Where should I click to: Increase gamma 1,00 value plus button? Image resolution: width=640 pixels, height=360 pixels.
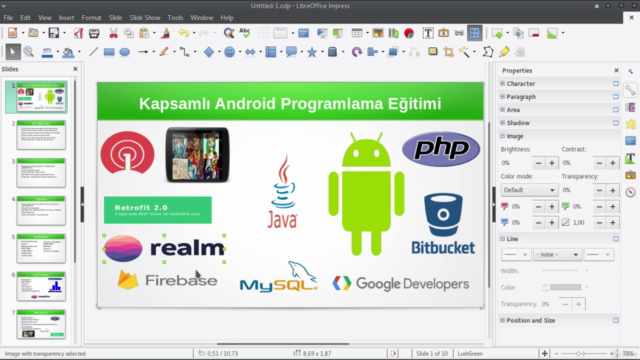tap(613, 223)
